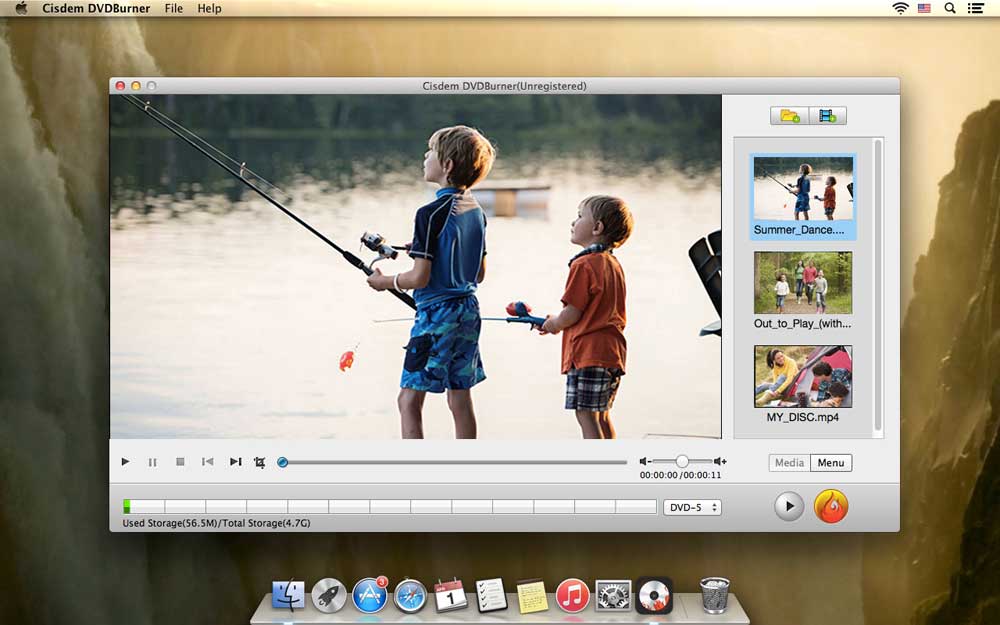
Task: Pause the video playback
Action: coord(152,462)
